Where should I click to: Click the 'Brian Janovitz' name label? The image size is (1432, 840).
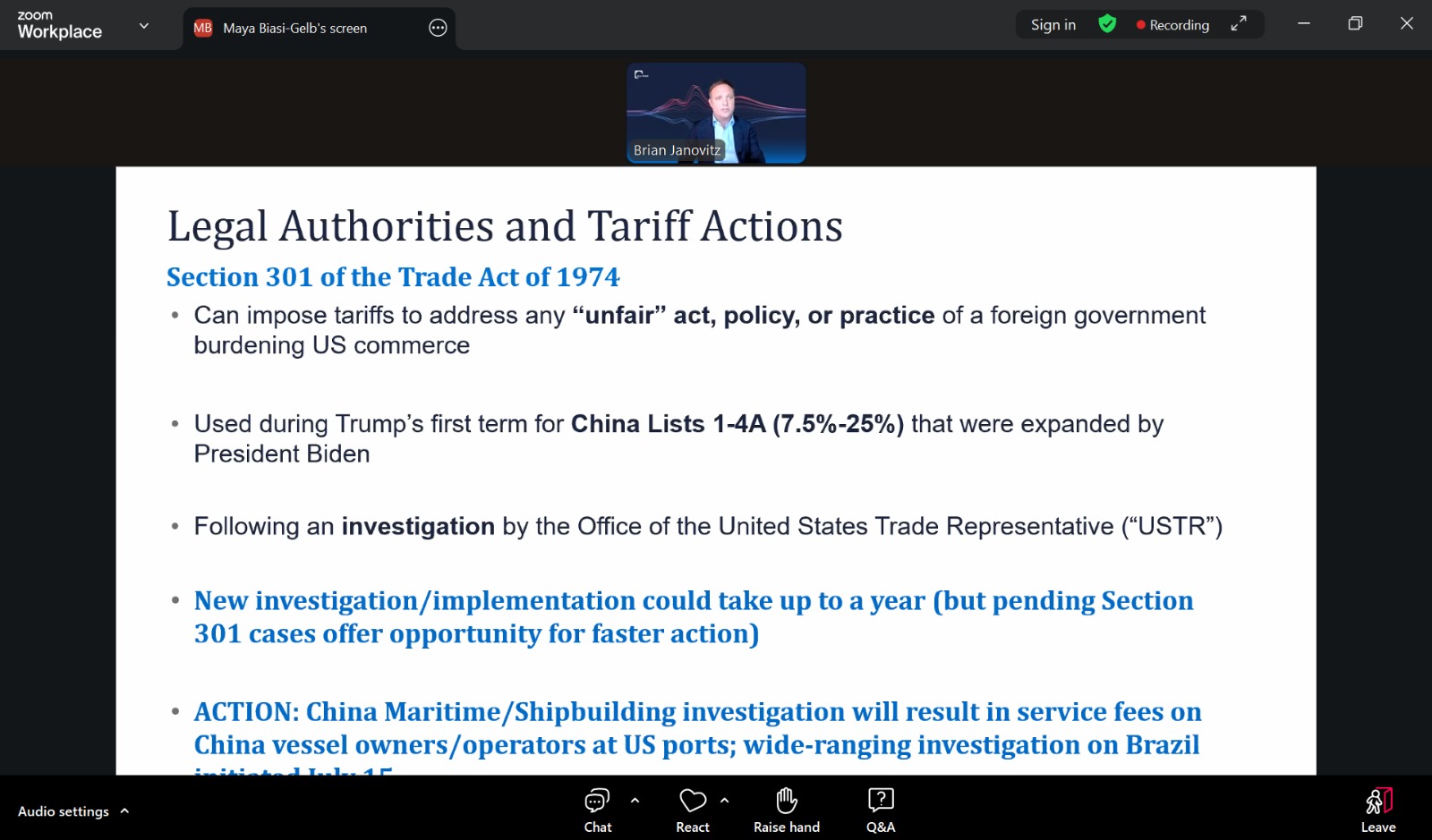tap(677, 150)
